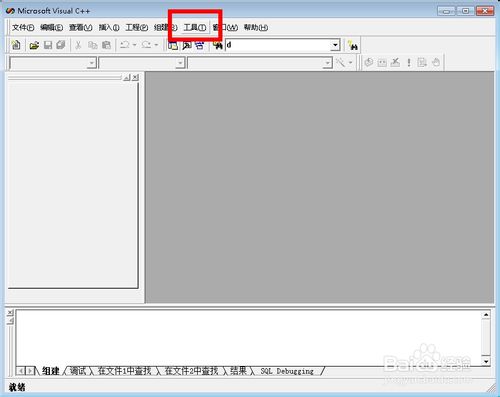Image resolution: width=500 pixels, height=397 pixels.
Task: Switch to the 在文件2中查找 tab
Action: (191, 371)
